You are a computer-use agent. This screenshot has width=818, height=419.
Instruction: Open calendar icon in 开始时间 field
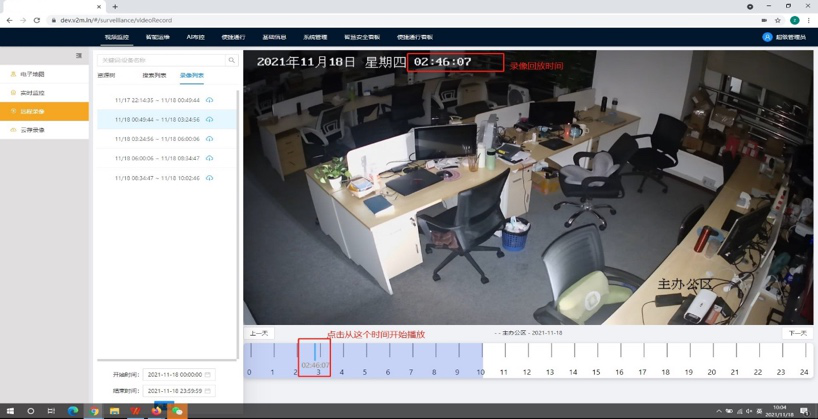pos(208,375)
